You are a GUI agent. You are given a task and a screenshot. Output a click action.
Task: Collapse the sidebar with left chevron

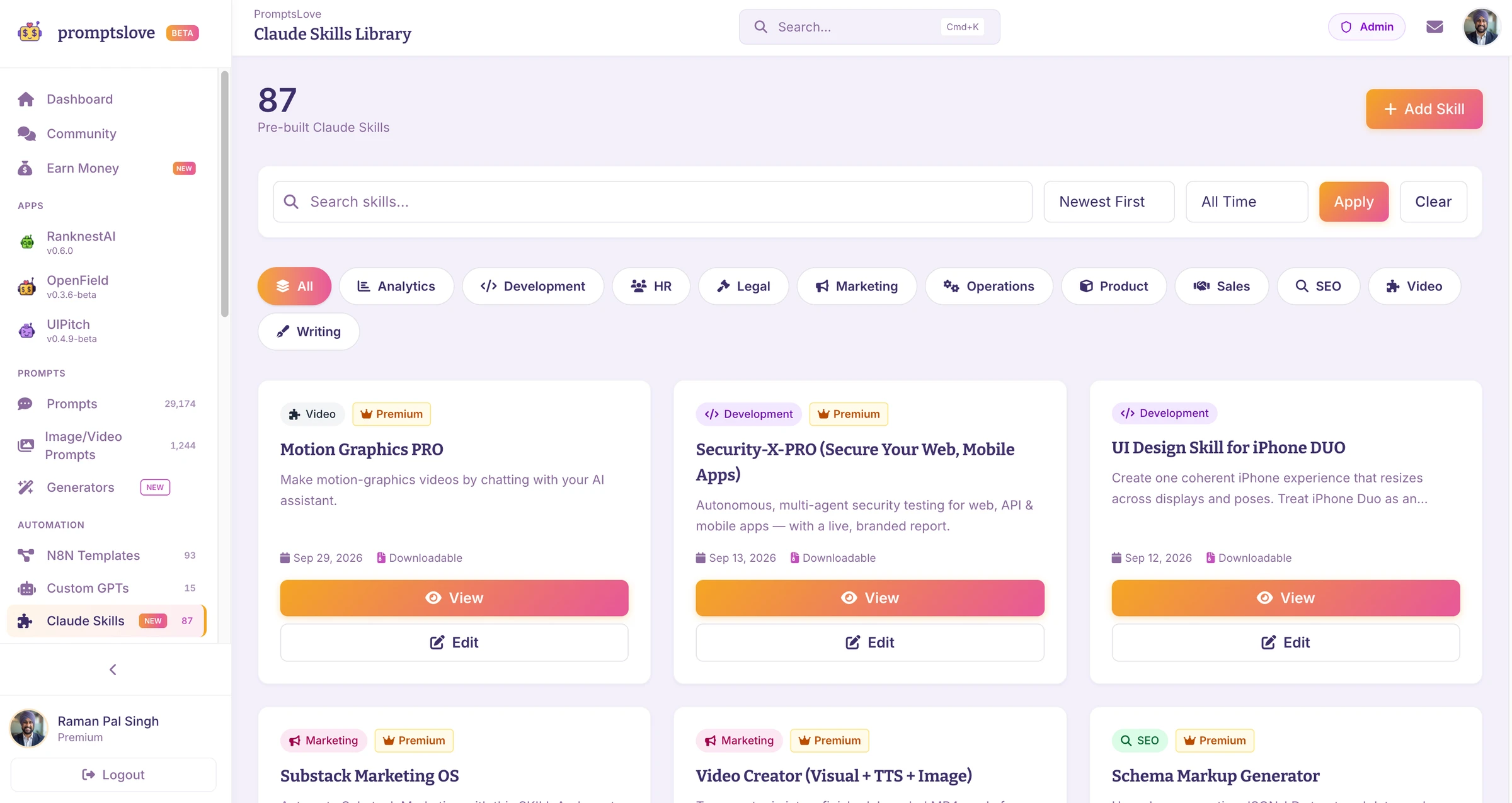click(113, 669)
